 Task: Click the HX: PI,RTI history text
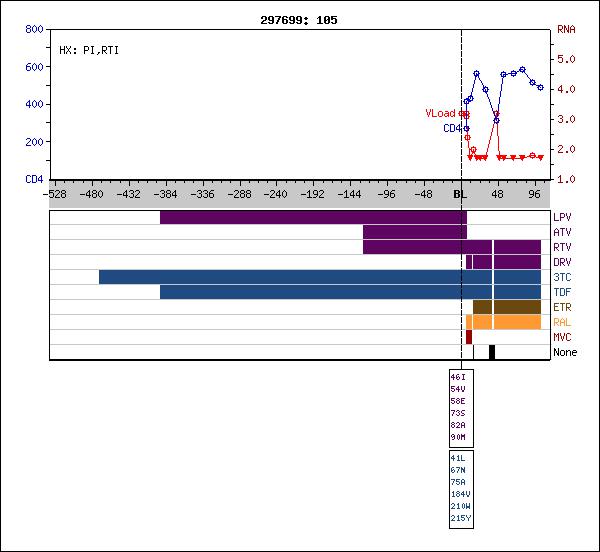point(89,50)
